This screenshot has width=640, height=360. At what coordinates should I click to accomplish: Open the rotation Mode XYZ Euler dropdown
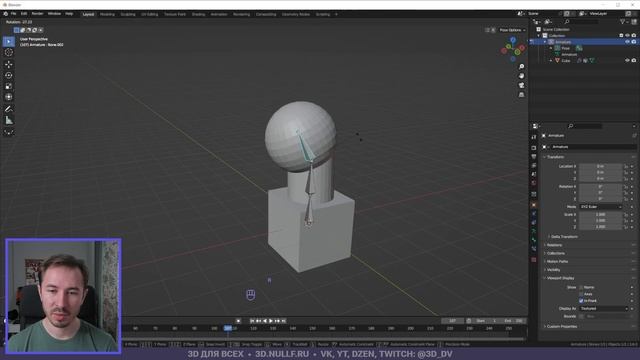pyautogui.click(x=600, y=207)
